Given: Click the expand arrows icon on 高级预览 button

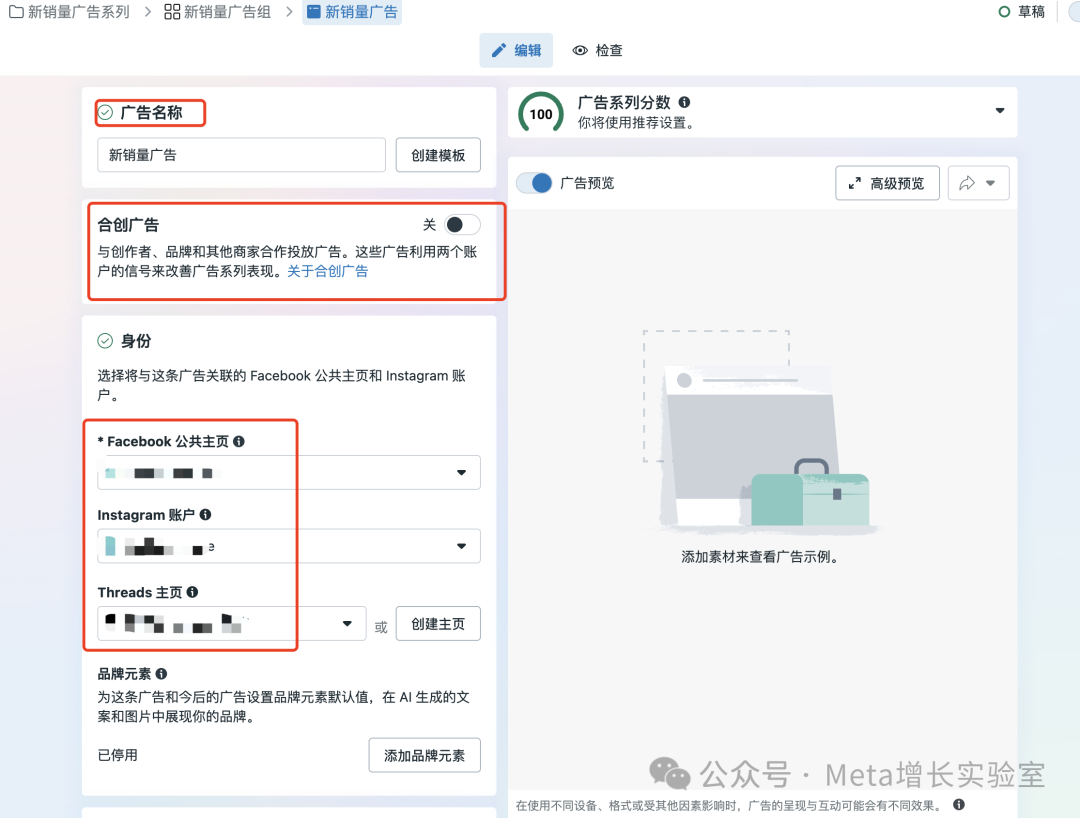Looking at the screenshot, I should pos(855,183).
